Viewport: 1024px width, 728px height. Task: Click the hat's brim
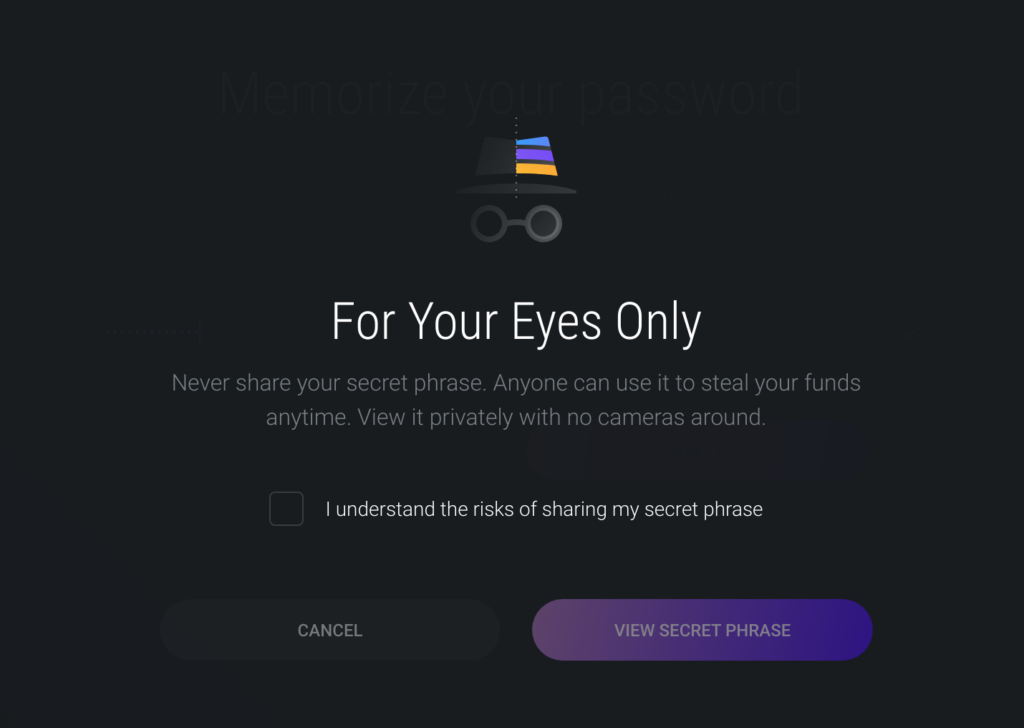click(x=516, y=187)
